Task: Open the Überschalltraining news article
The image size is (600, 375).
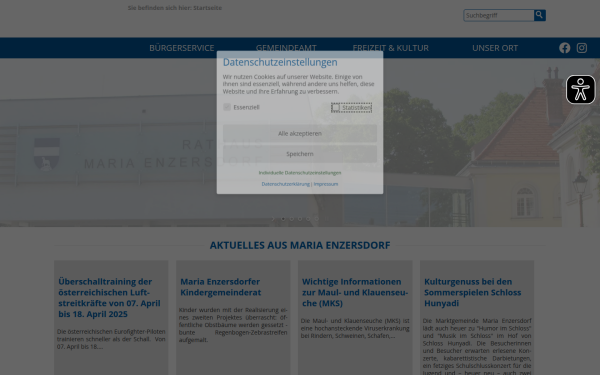Action: point(109,298)
